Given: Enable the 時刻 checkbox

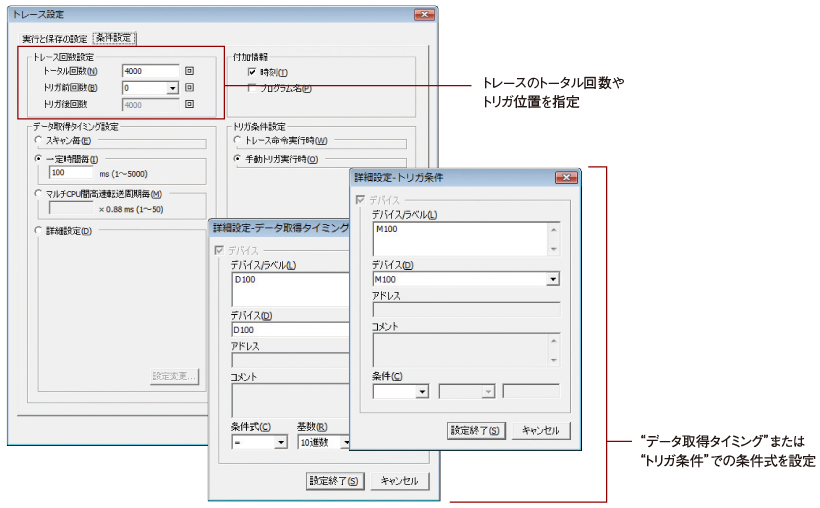Looking at the screenshot, I should (252, 73).
